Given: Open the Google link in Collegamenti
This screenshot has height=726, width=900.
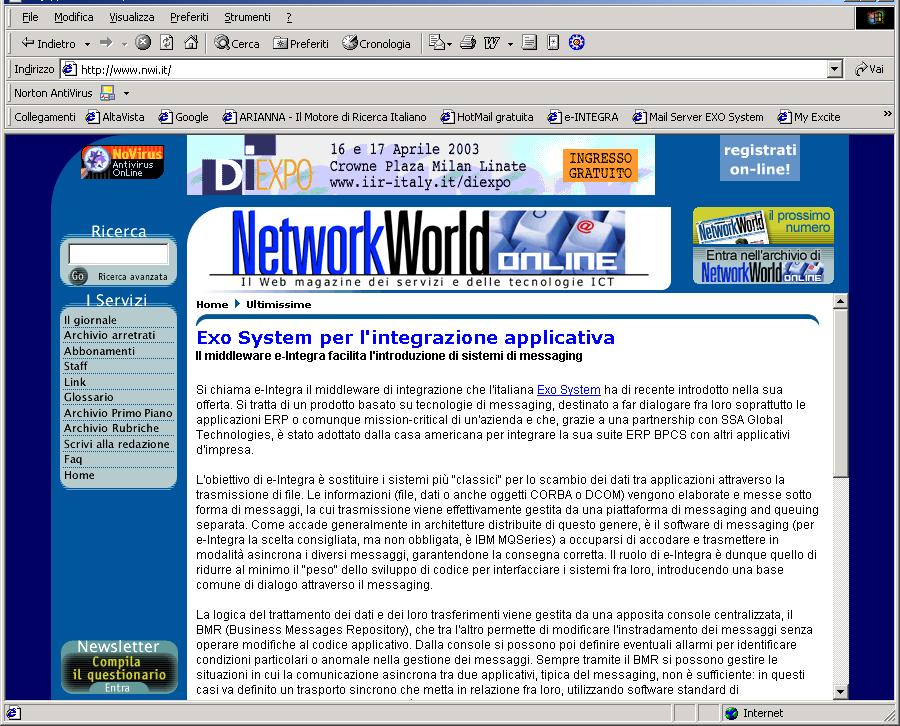Looking at the screenshot, I should click(x=184, y=117).
